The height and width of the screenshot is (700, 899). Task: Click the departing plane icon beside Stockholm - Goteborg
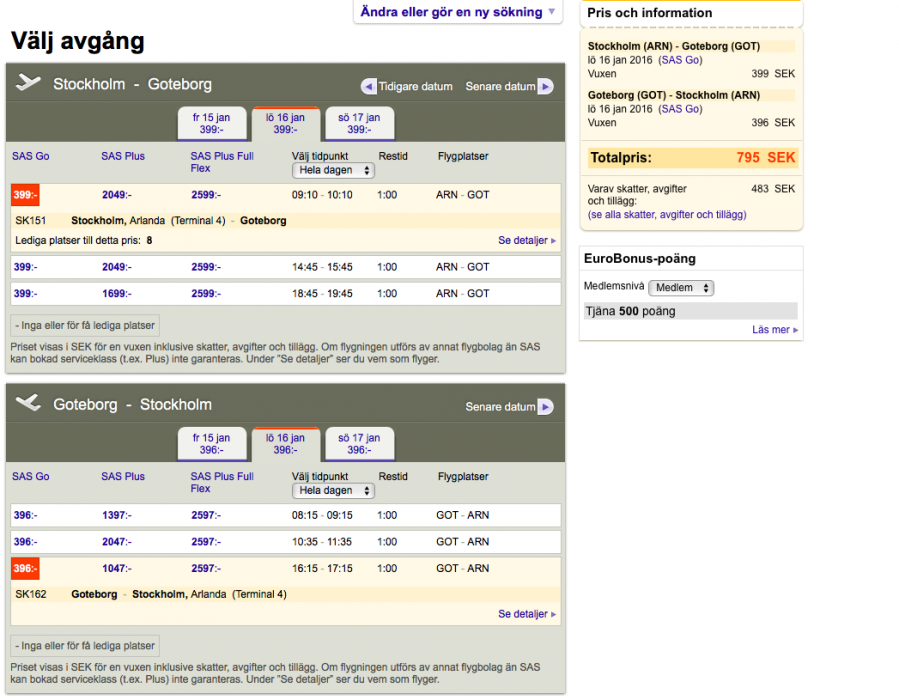tap(28, 83)
